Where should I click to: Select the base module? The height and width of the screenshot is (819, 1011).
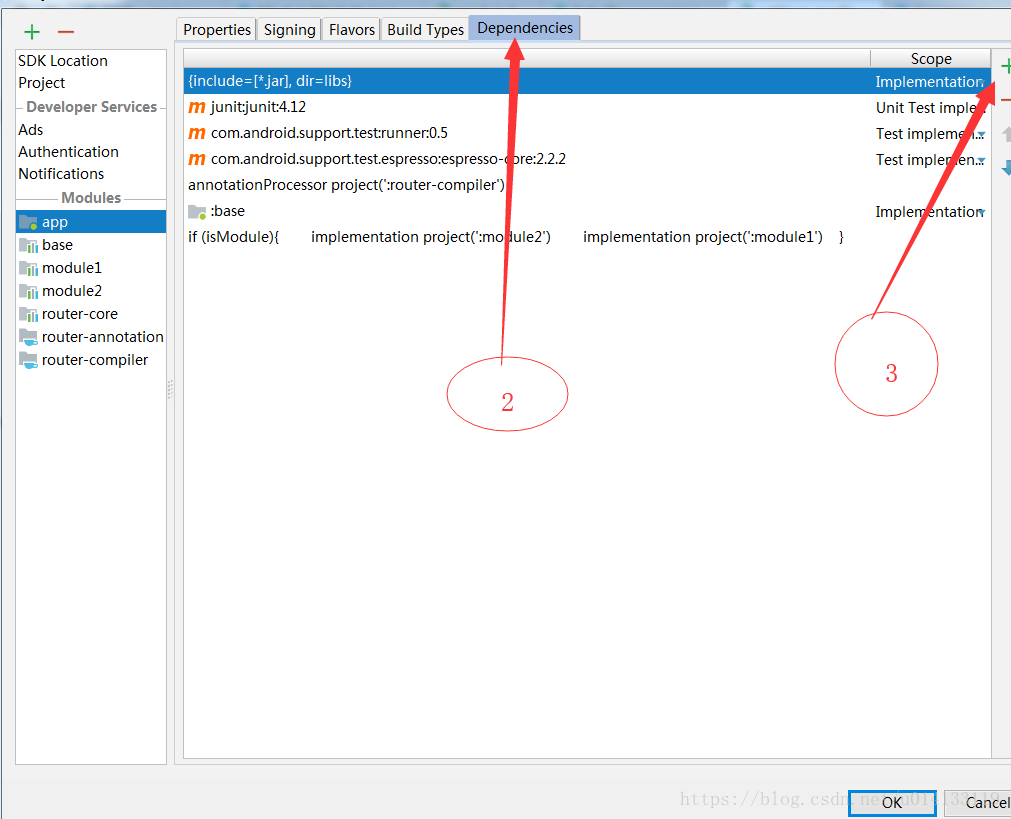click(x=91, y=245)
